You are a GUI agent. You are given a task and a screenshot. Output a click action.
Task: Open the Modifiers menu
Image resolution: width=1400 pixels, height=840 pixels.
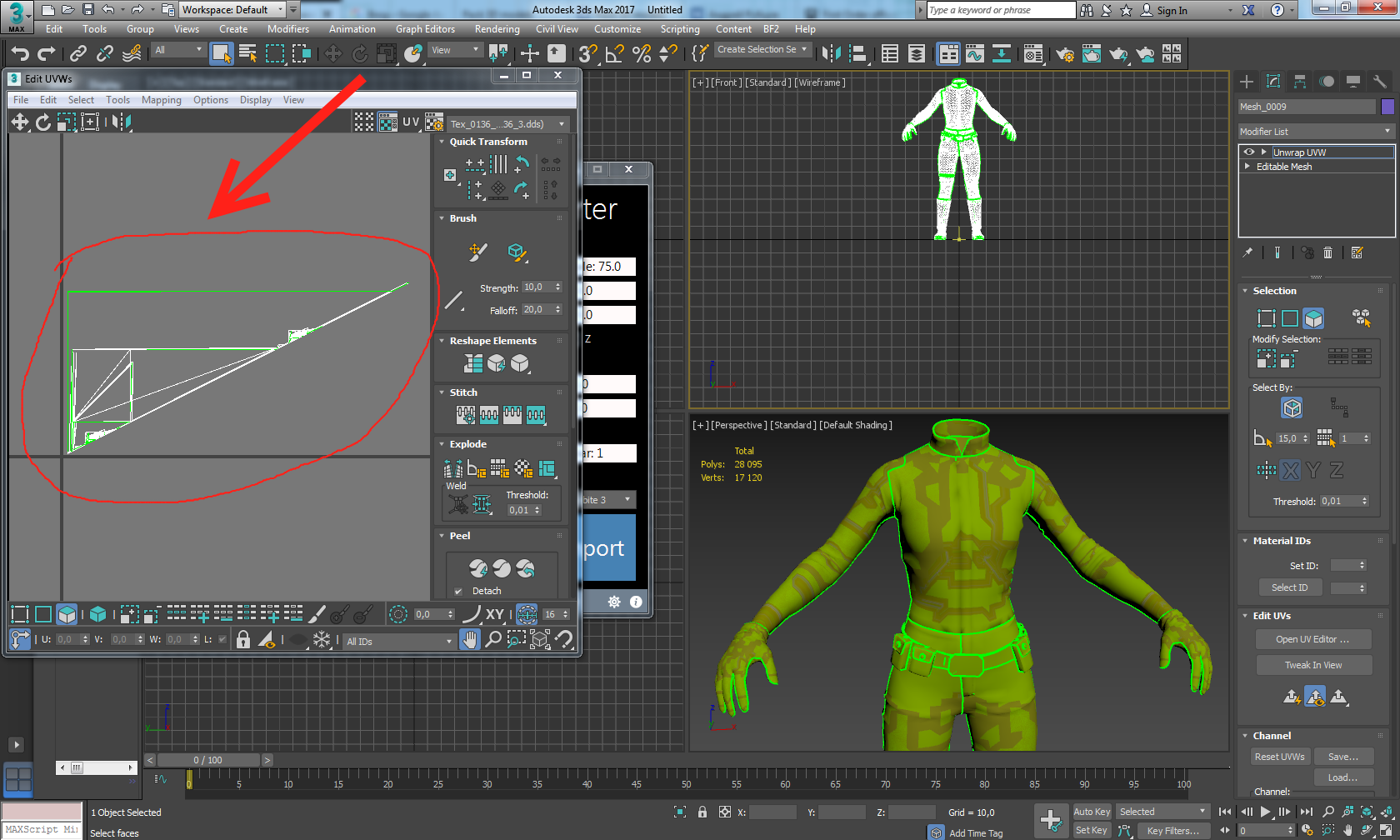(x=288, y=29)
